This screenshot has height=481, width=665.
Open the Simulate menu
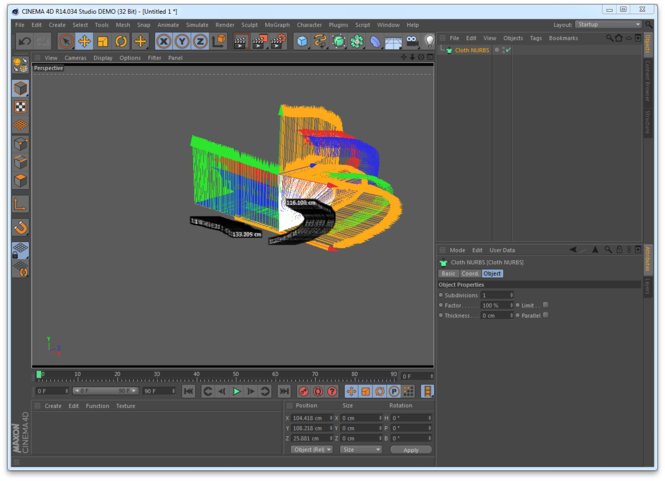(197, 25)
